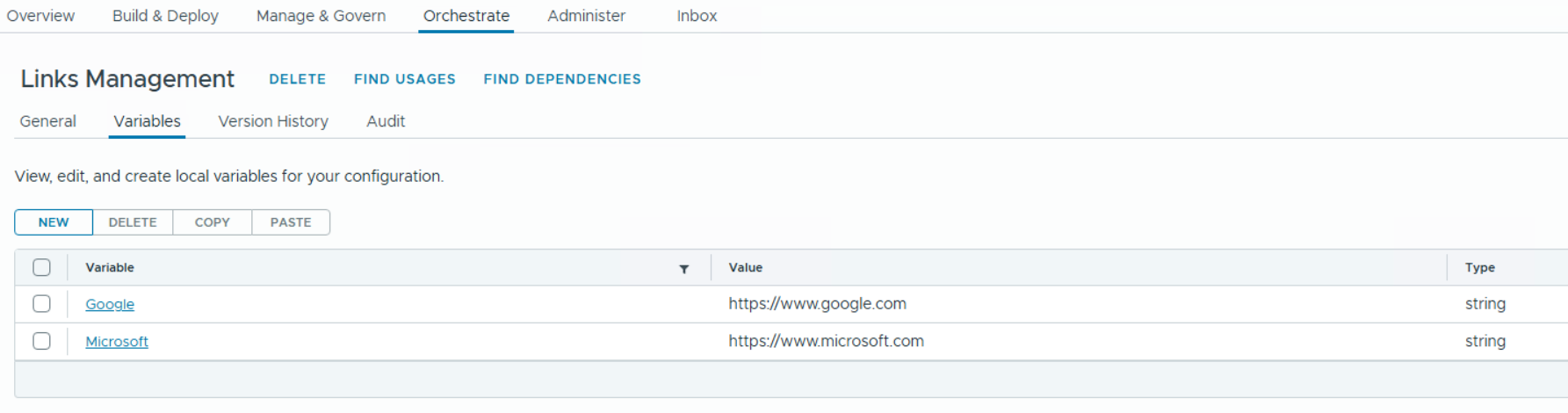Click DELETE next to the Links Management title
1568x413 pixels.
click(297, 79)
